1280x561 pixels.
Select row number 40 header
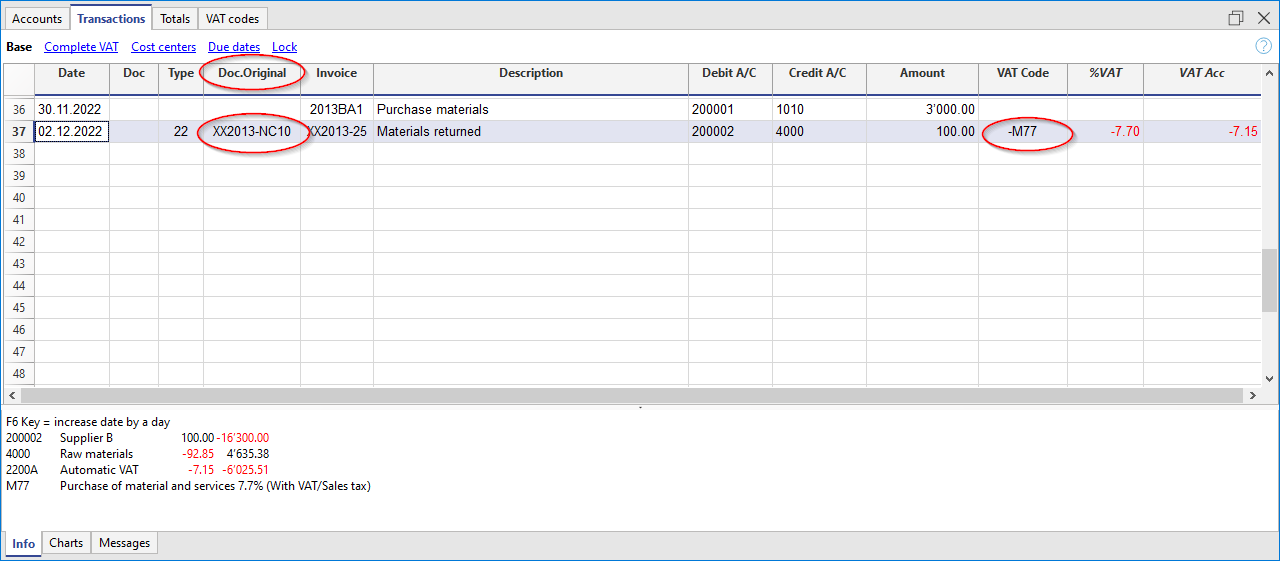pos(19,197)
